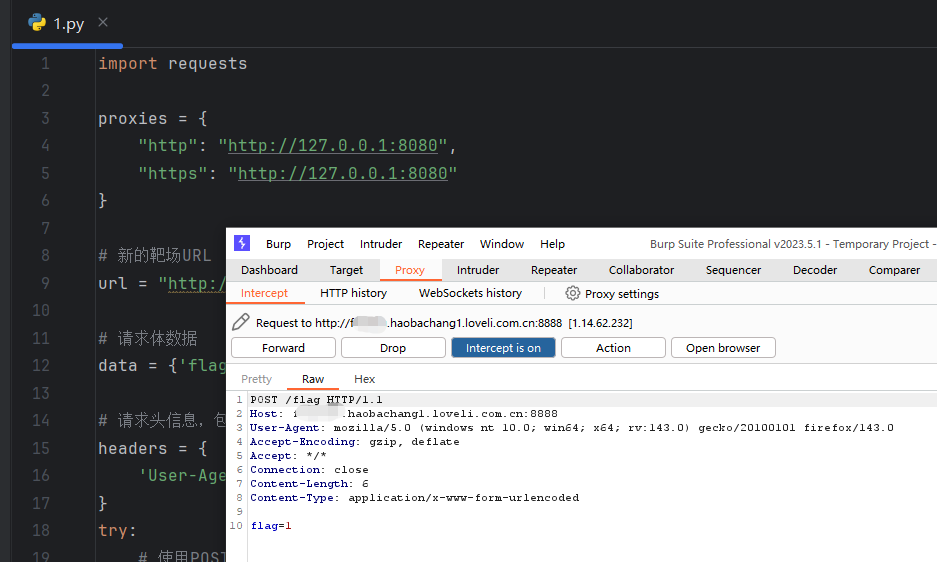
Task: Click the POST /flag HTTP/1.1 request line
Action: (316, 399)
